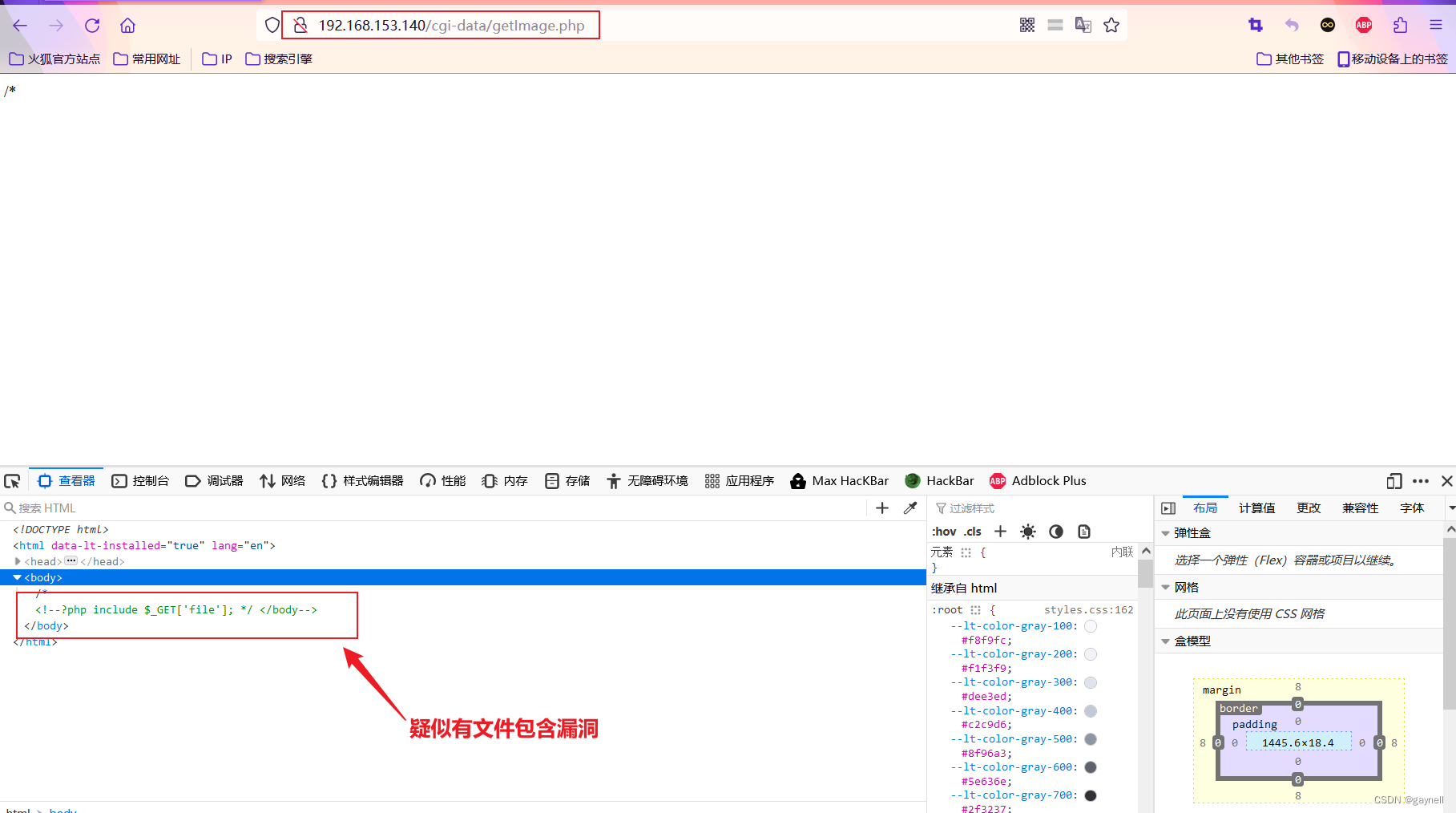Open the 火狐官方站点 bookmark folder
This screenshot has height=813, width=1456.
(x=54, y=59)
